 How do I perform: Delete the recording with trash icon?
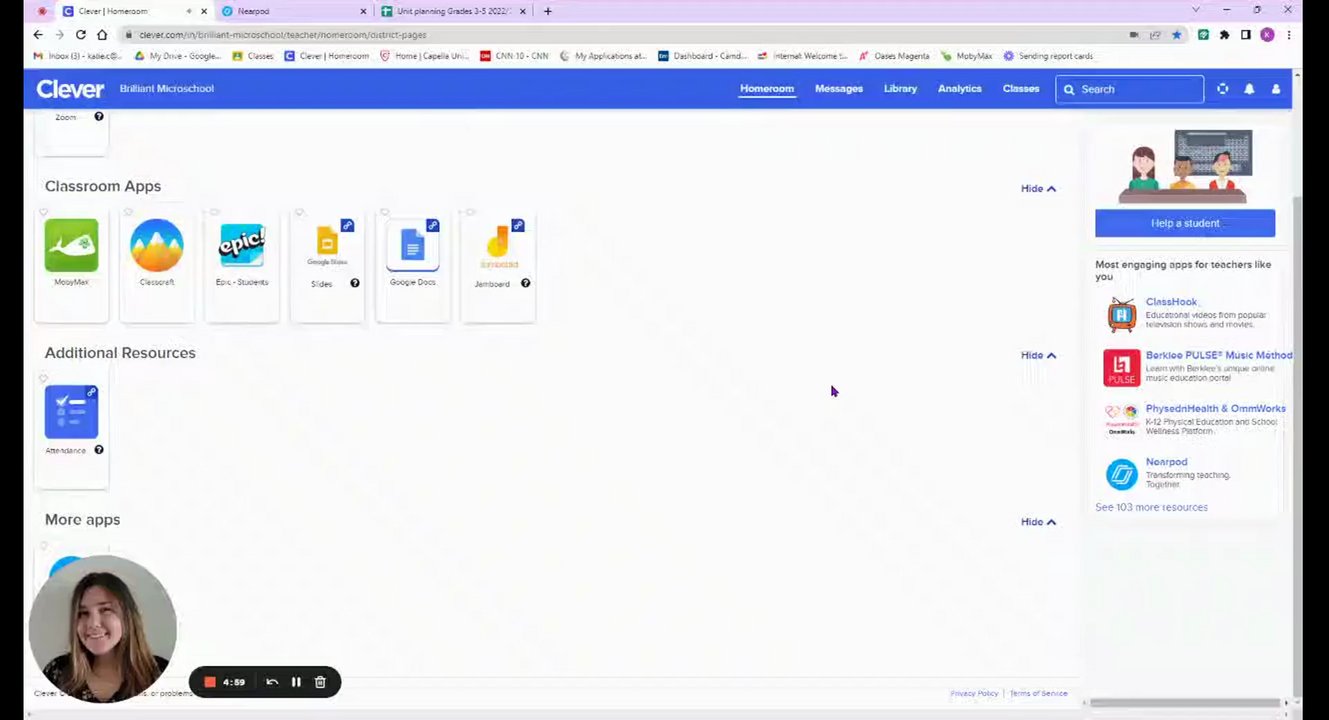point(320,682)
